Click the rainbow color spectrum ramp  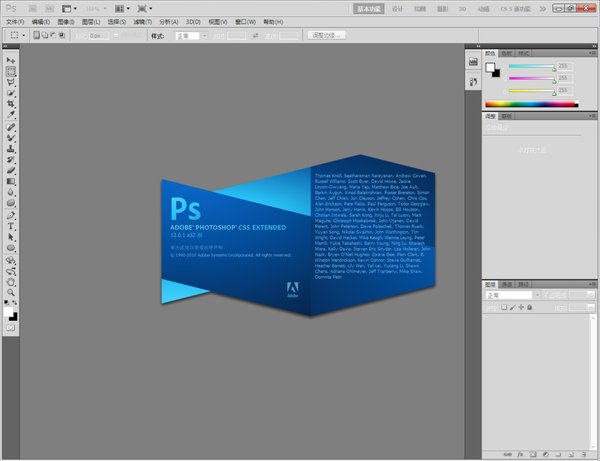click(528, 103)
